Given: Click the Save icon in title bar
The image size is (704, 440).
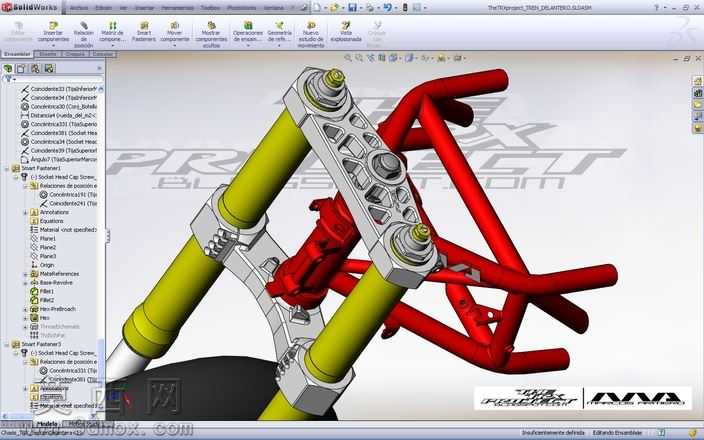Looking at the screenshot, I should [352, 7].
